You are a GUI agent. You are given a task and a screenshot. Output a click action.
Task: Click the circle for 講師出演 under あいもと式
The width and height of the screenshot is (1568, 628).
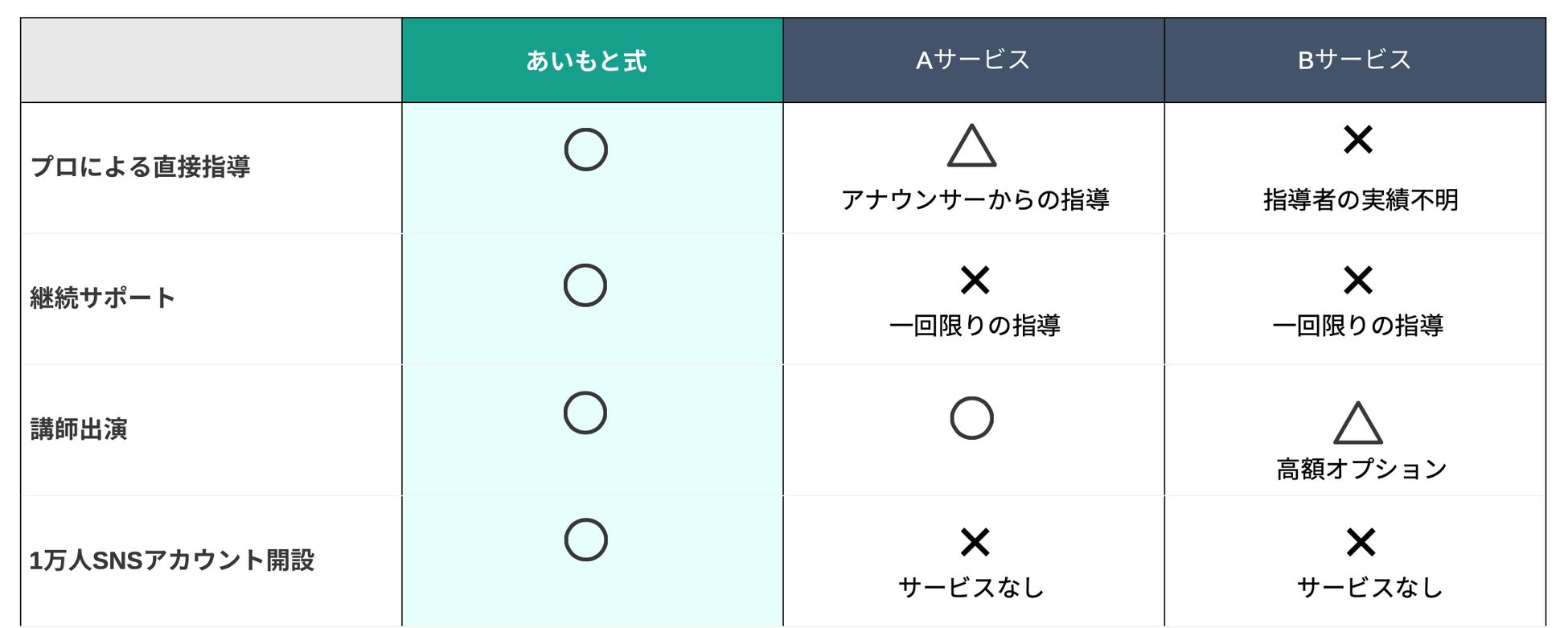[585, 413]
